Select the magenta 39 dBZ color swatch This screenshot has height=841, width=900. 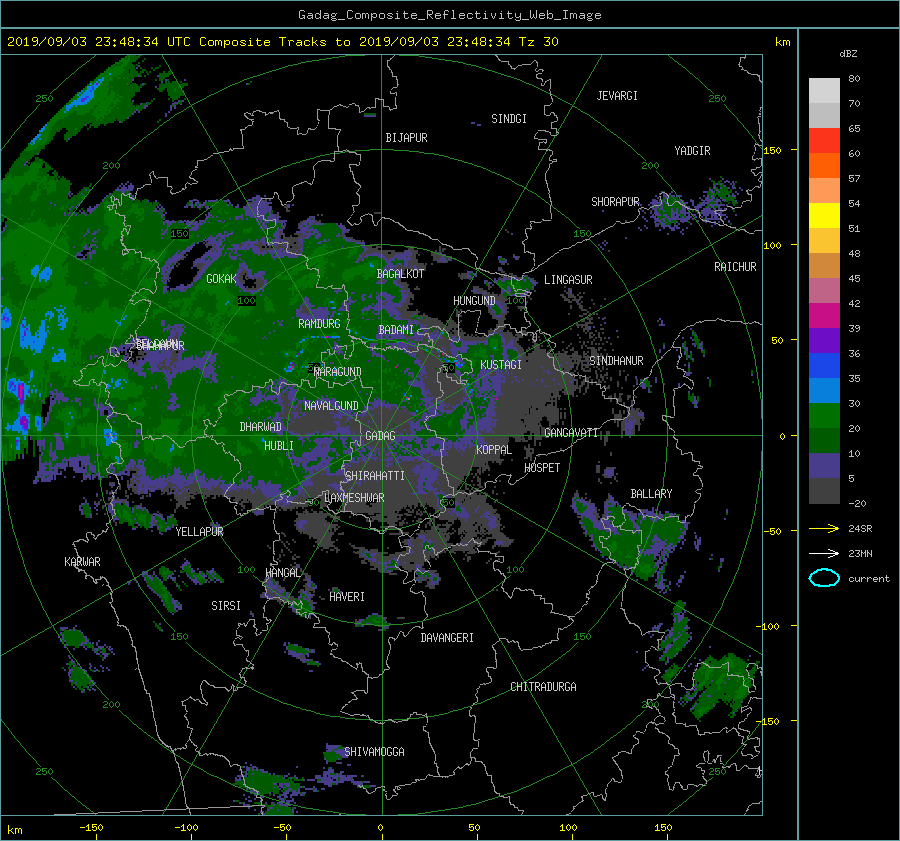tap(824, 316)
